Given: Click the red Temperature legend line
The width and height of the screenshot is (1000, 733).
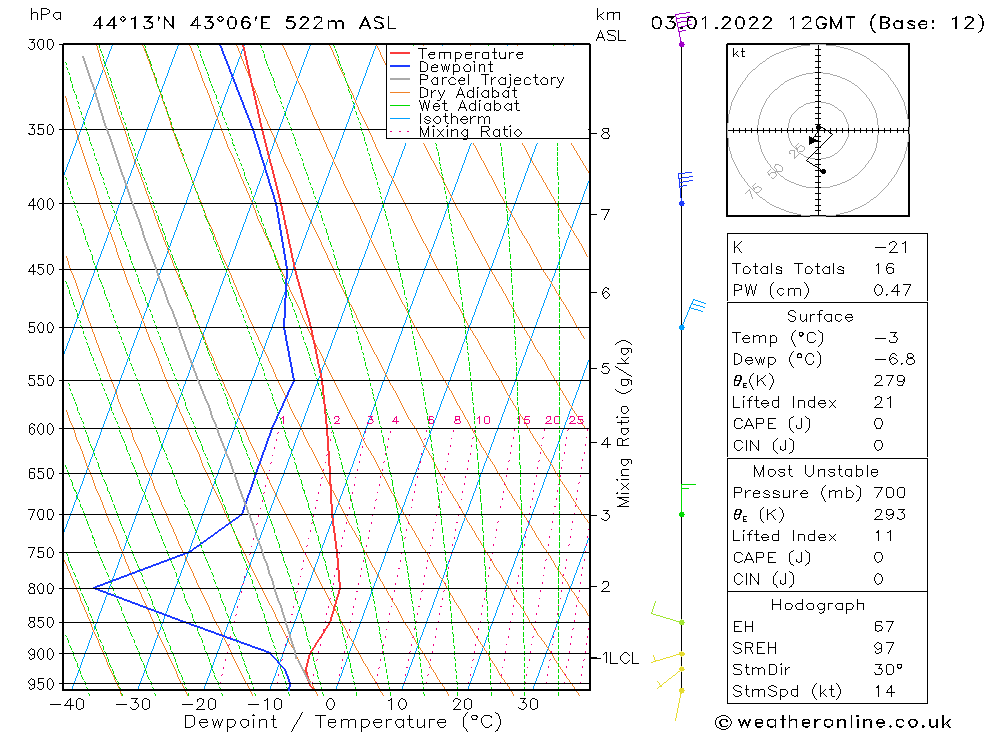Looking at the screenshot, I should pyautogui.click(x=400, y=53).
